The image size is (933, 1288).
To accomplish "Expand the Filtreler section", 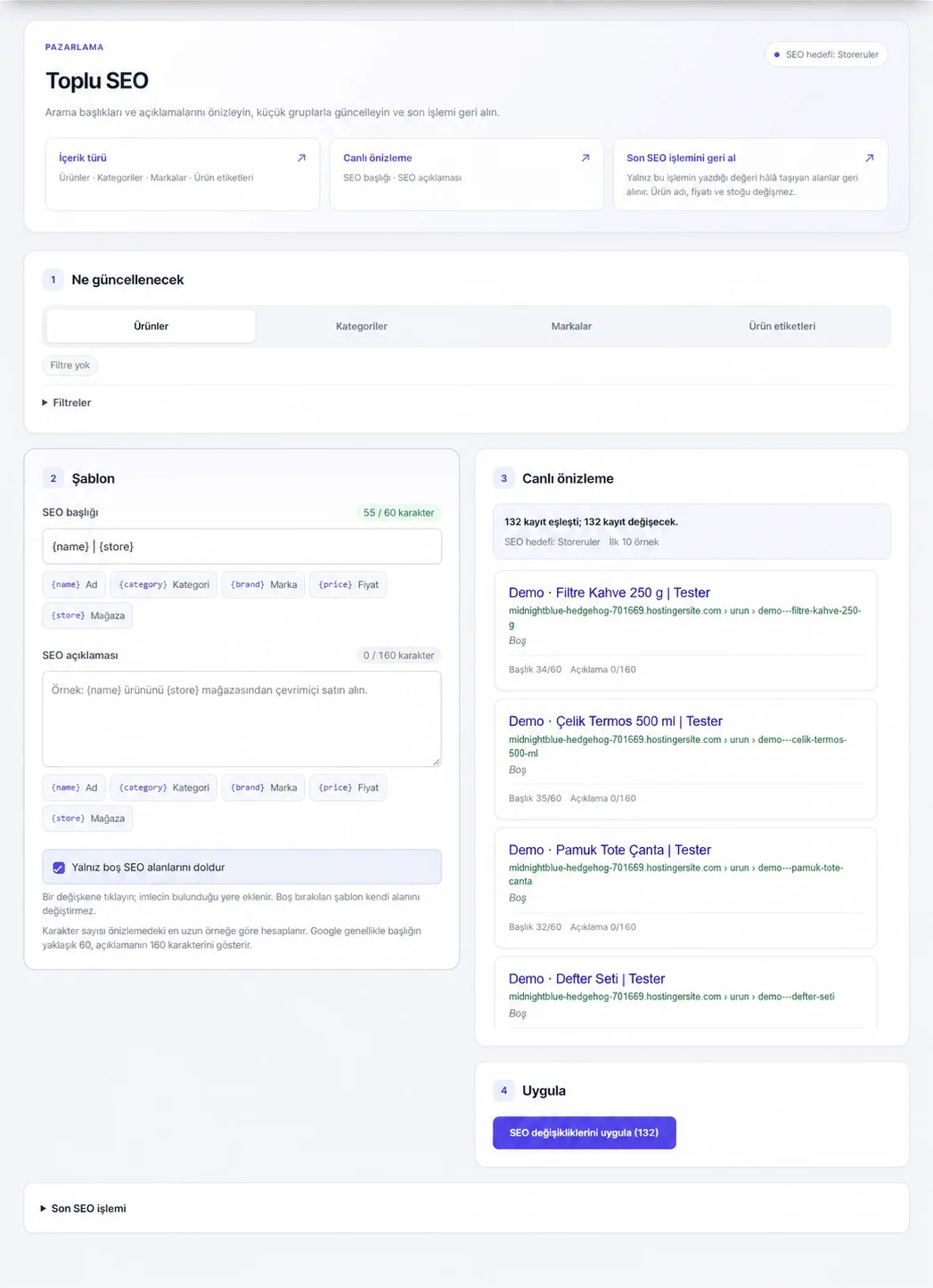I will (x=67, y=403).
